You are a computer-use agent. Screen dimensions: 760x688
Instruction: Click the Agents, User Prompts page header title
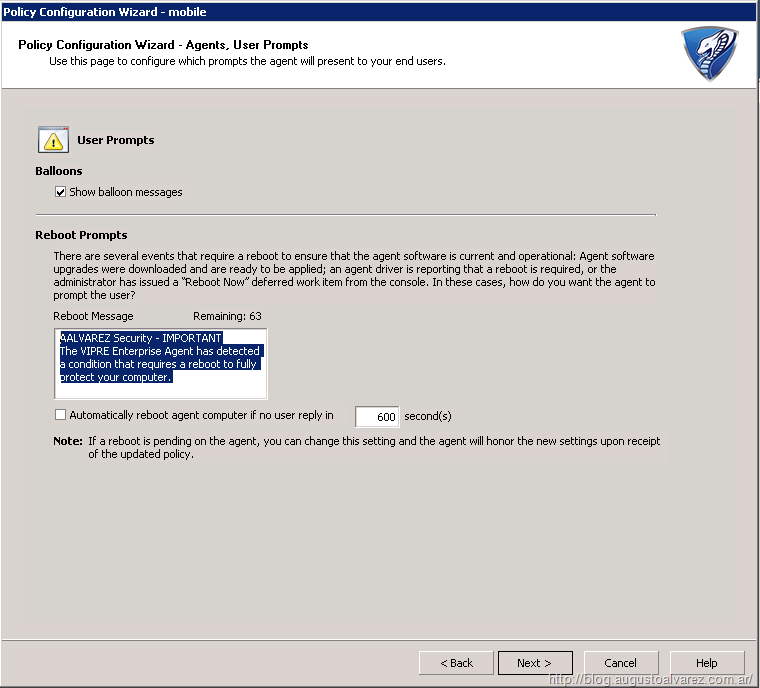click(x=163, y=45)
